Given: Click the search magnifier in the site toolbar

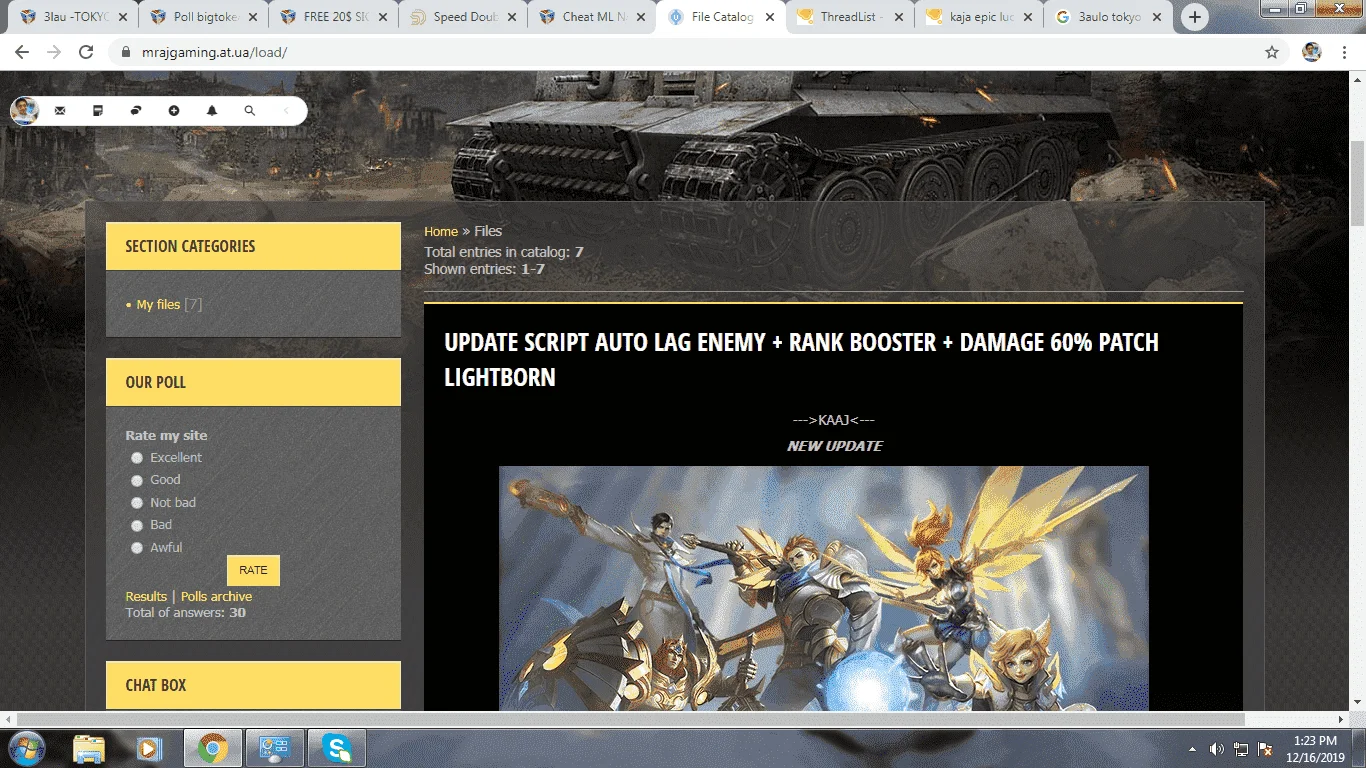Looking at the screenshot, I should pyautogui.click(x=250, y=111).
